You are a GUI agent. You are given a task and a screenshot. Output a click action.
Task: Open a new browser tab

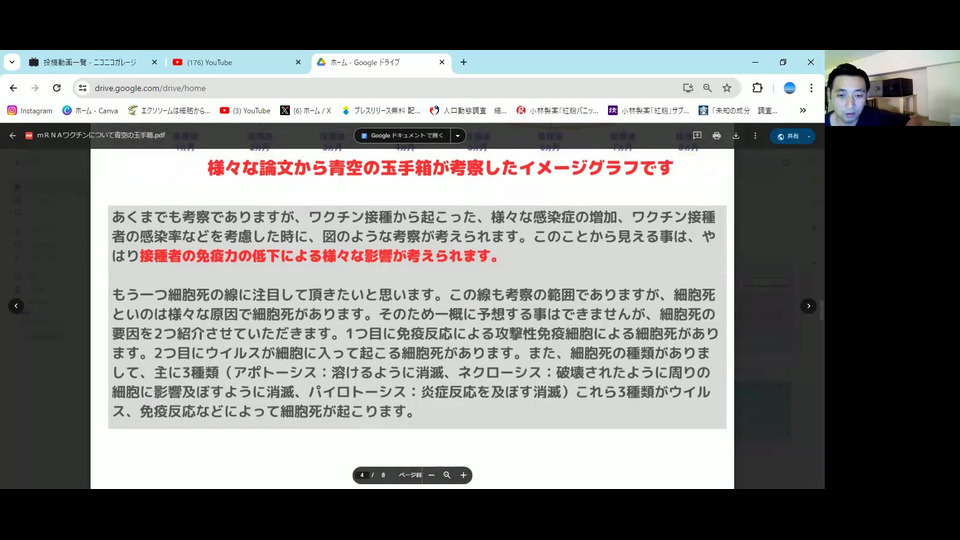tap(463, 62)
